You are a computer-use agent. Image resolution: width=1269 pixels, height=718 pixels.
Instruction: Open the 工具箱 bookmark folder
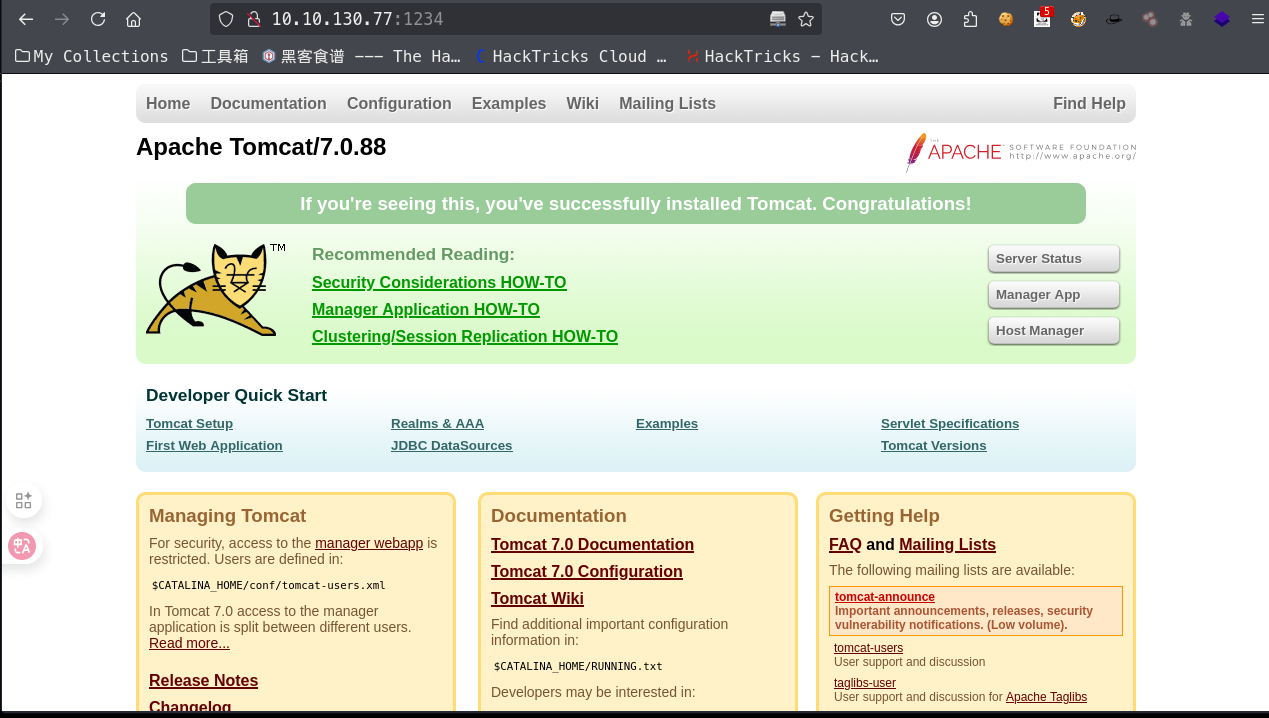(215, 56)
